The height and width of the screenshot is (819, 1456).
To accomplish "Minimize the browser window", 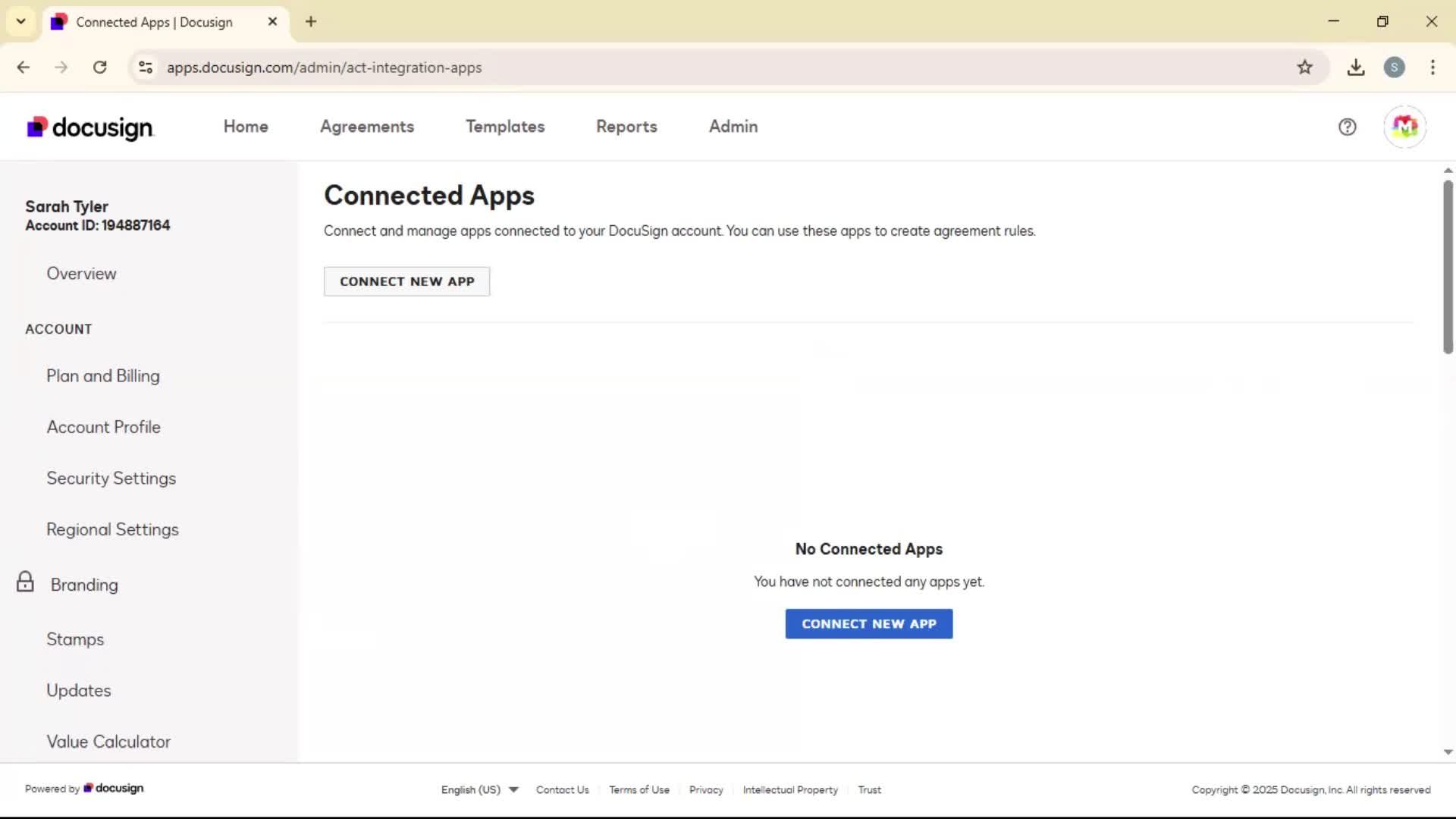I will pyautogui.click(x=1333, y=21).
